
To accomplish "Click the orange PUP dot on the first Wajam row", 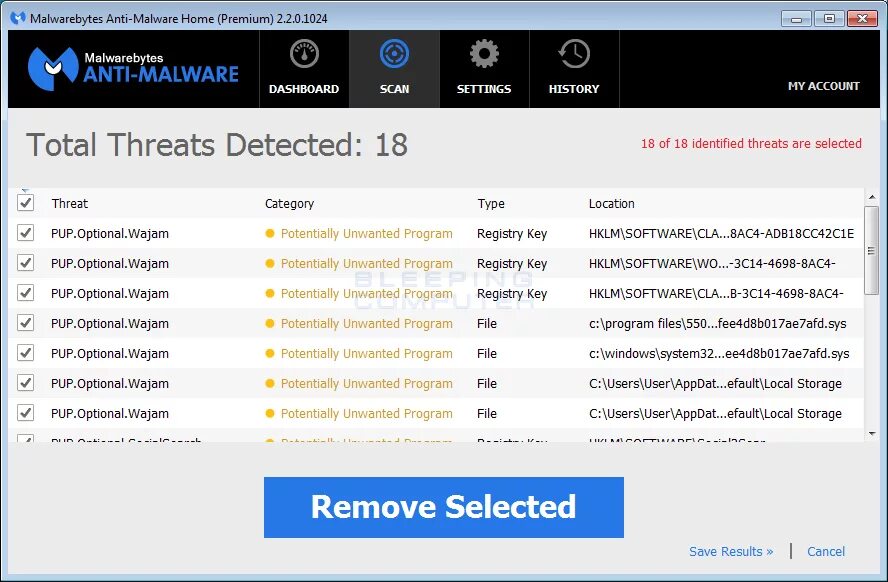I will 270,233.
